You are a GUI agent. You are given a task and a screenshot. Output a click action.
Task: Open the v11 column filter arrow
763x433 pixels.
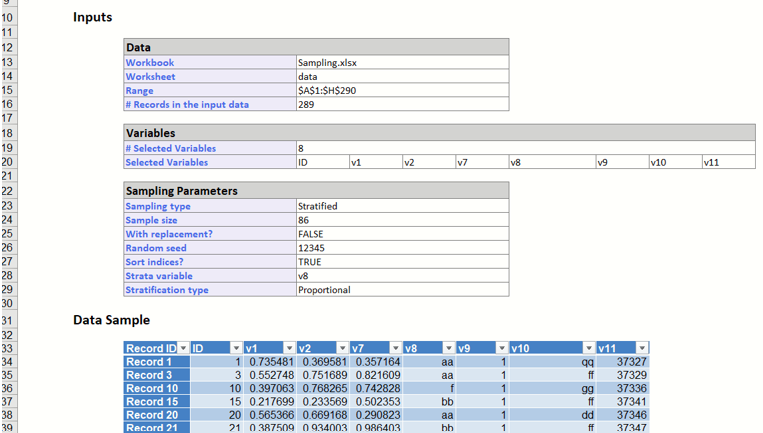(x=642, y=348)
